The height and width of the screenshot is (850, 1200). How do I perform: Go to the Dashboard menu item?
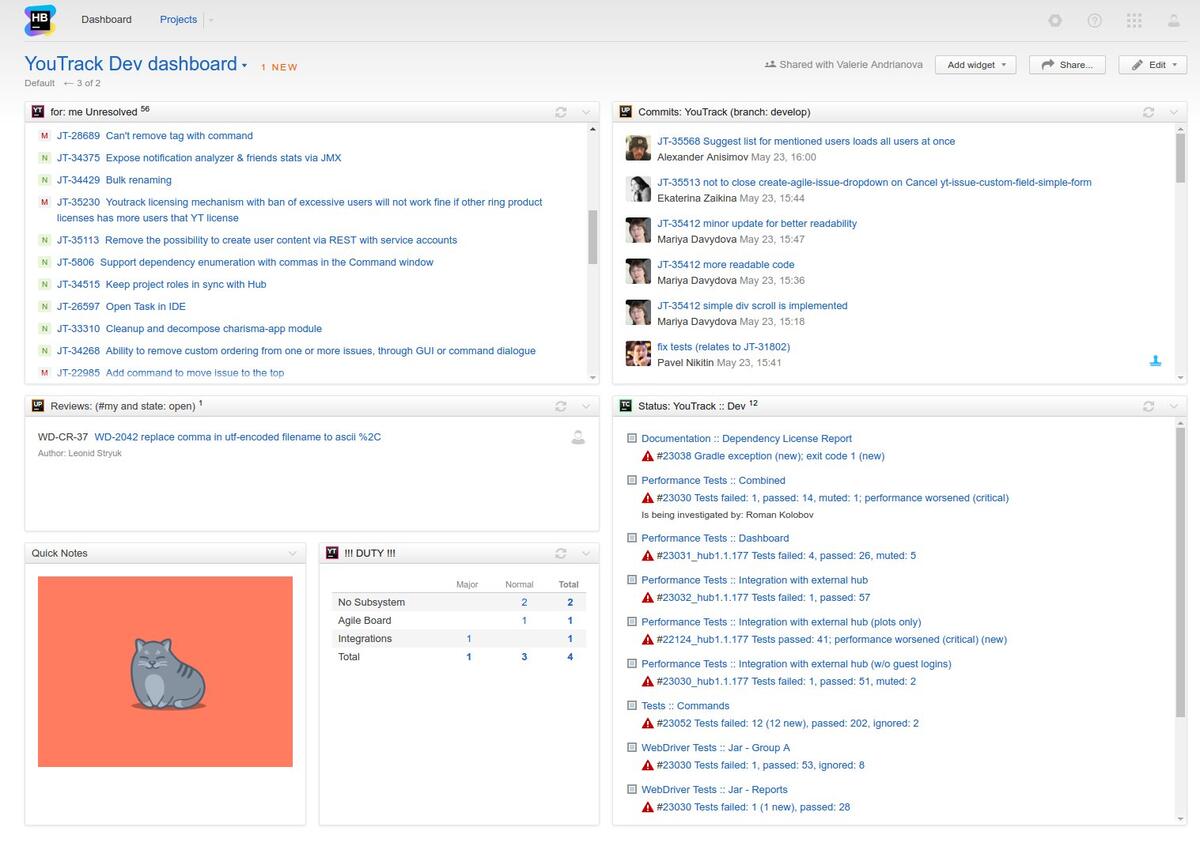pyautogui.click(x=106, y=20)
